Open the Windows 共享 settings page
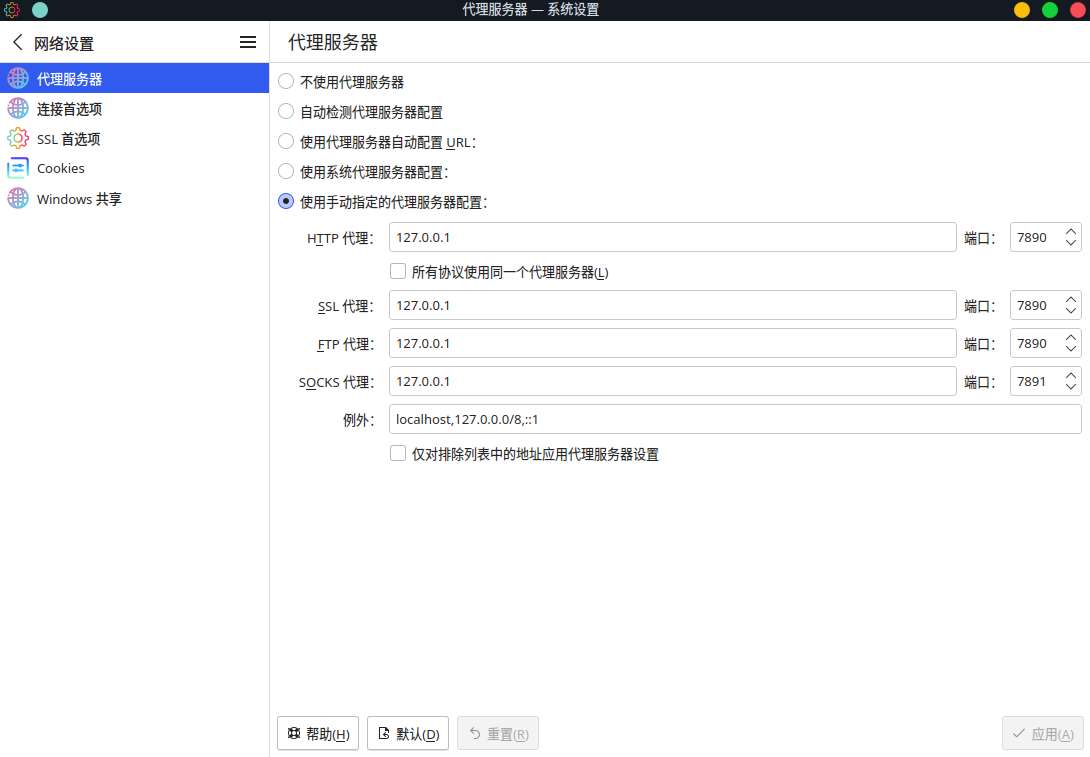Screen dimensions: 1090x757 tap(18, 199)
